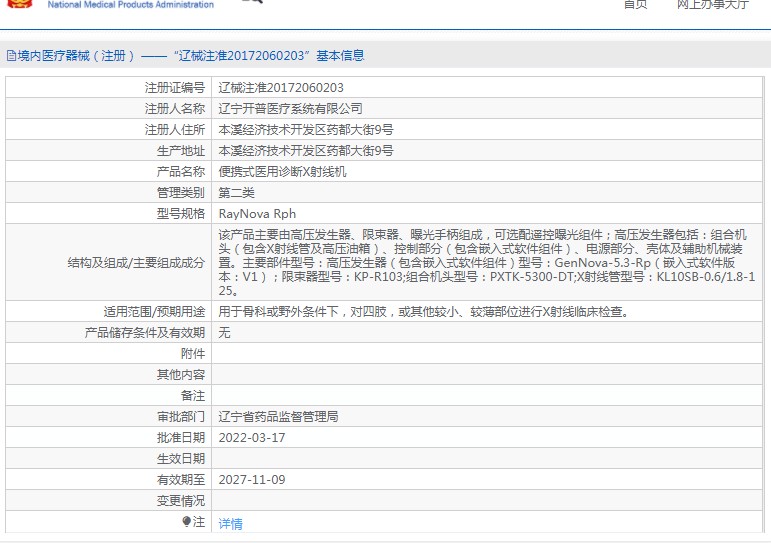This screenshot has width=771, height=543.
Task: Click the 注册人住所 label
Action: (175, 130)
